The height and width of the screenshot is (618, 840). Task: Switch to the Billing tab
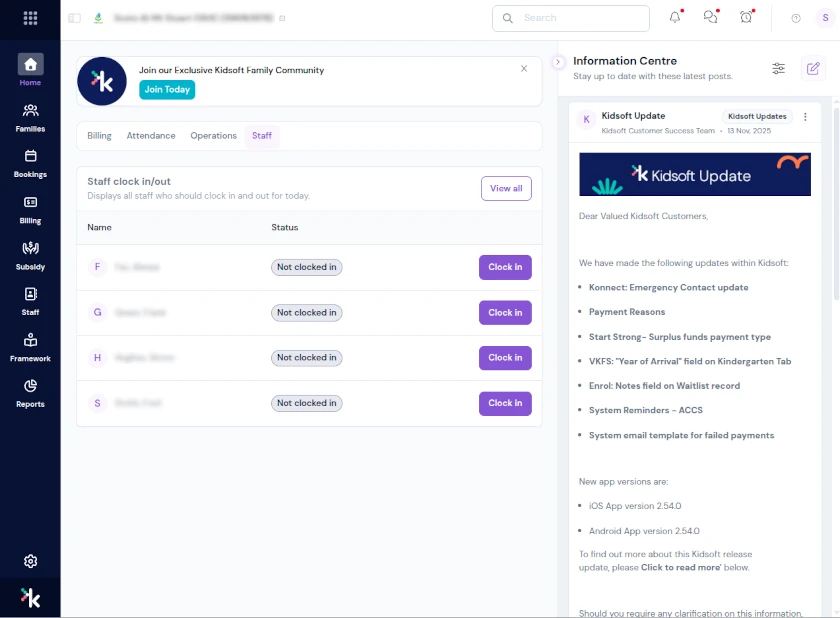(x=99, y=136)
